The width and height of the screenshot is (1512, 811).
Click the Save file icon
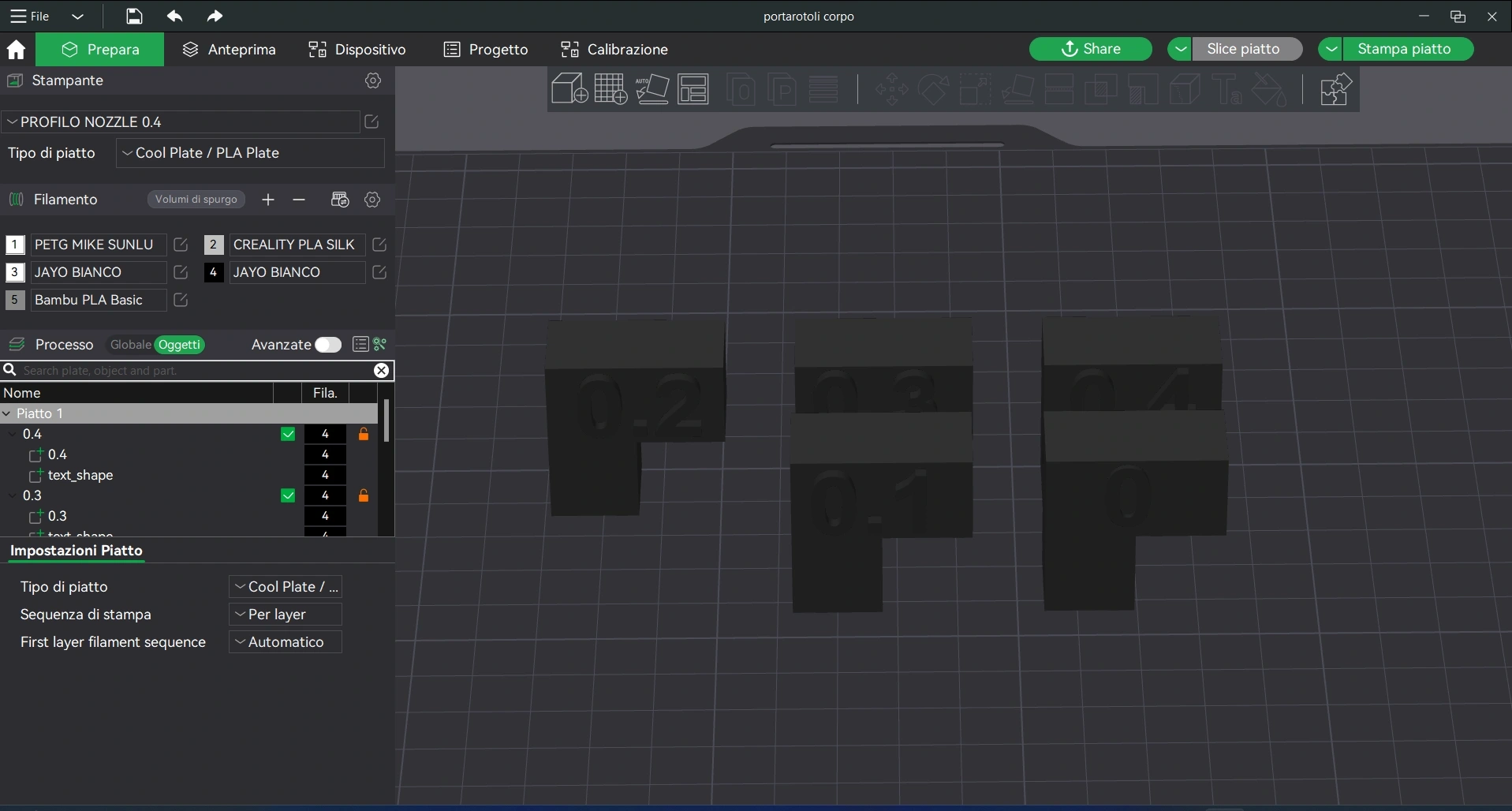pyautogui.click(x=134, y=16)
